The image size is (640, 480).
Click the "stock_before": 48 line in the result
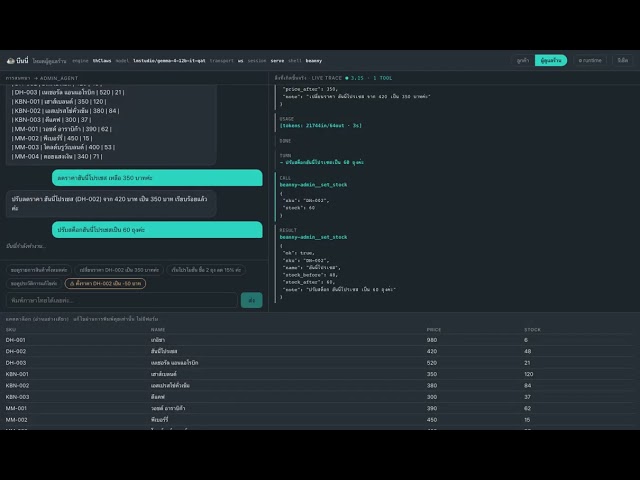pos(310,275)
